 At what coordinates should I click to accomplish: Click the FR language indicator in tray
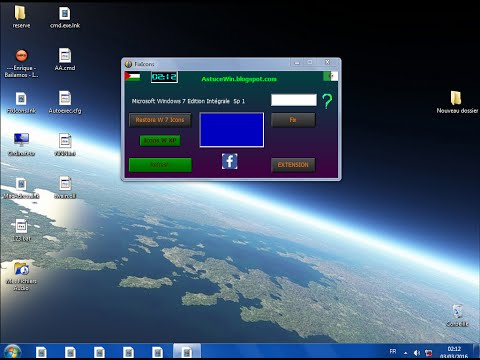[x=393, y=351]
